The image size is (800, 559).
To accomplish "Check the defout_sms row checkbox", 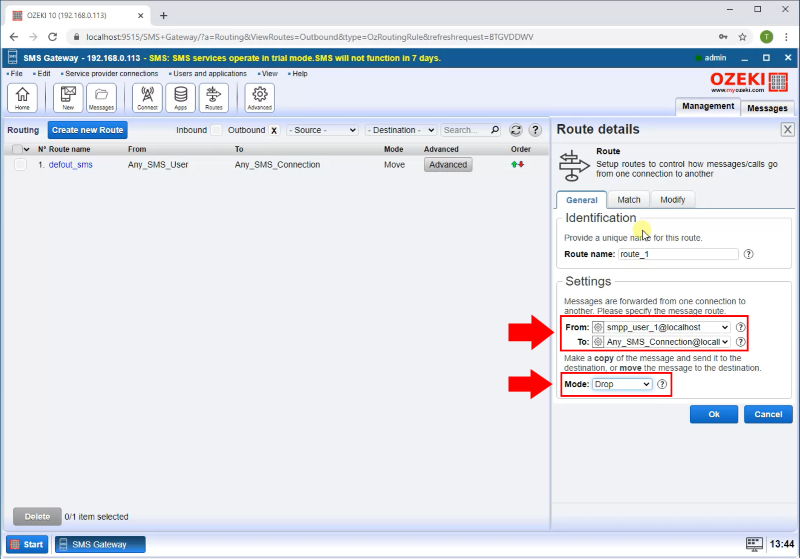I will click(x=20, y=164).
